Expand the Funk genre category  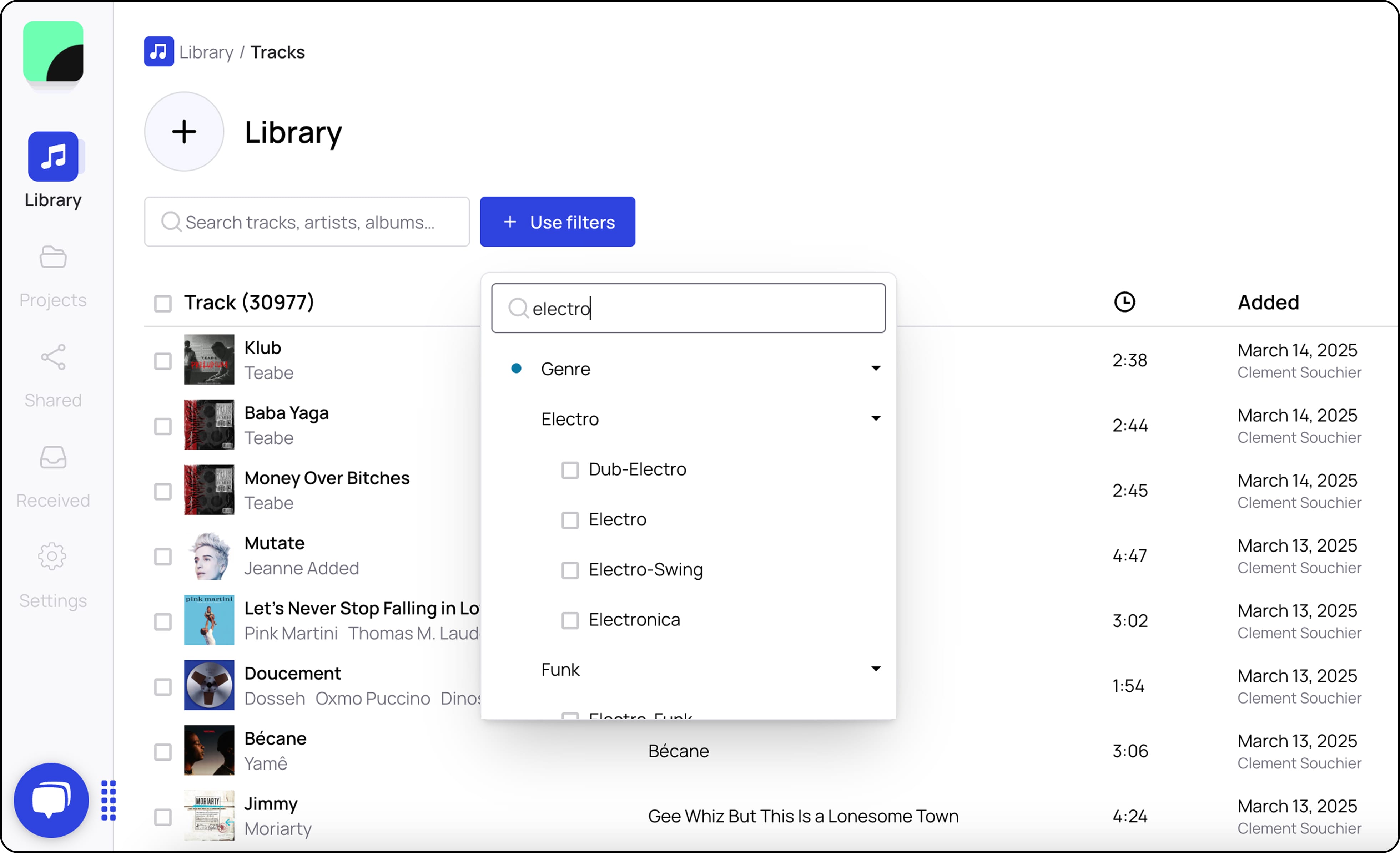876,669
